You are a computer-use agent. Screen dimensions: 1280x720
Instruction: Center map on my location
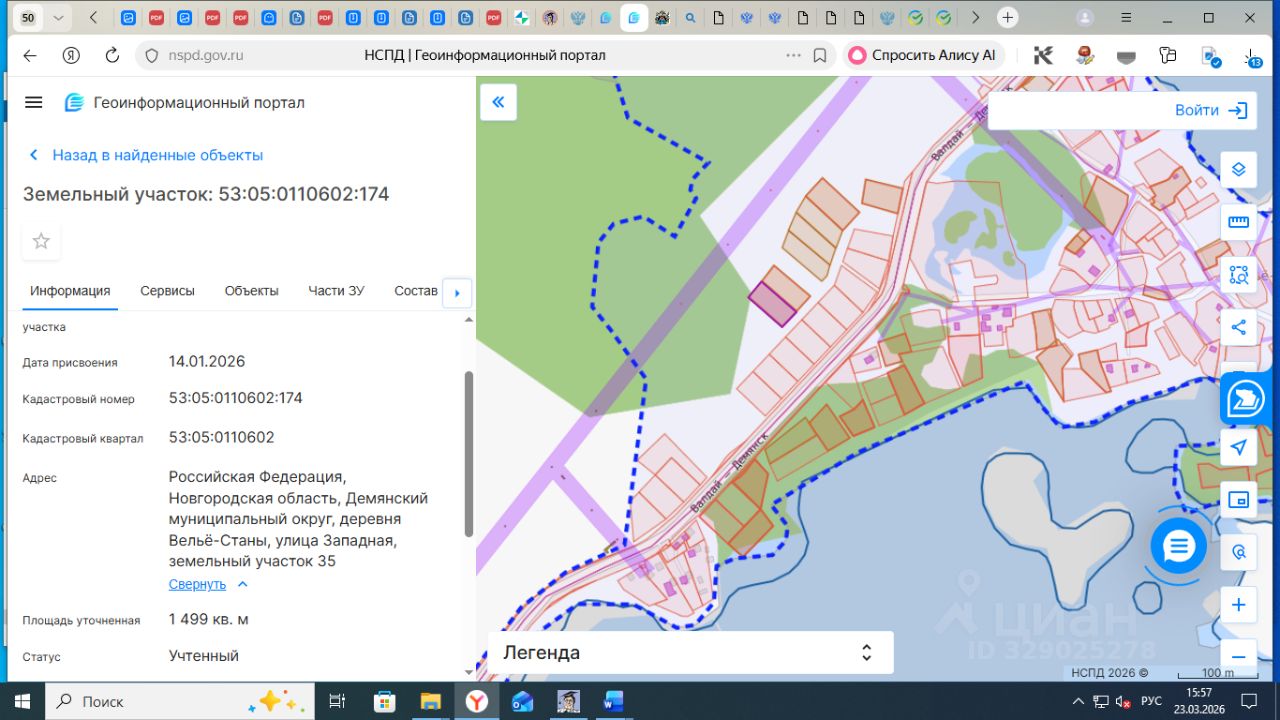click(x=1238, y=447)
